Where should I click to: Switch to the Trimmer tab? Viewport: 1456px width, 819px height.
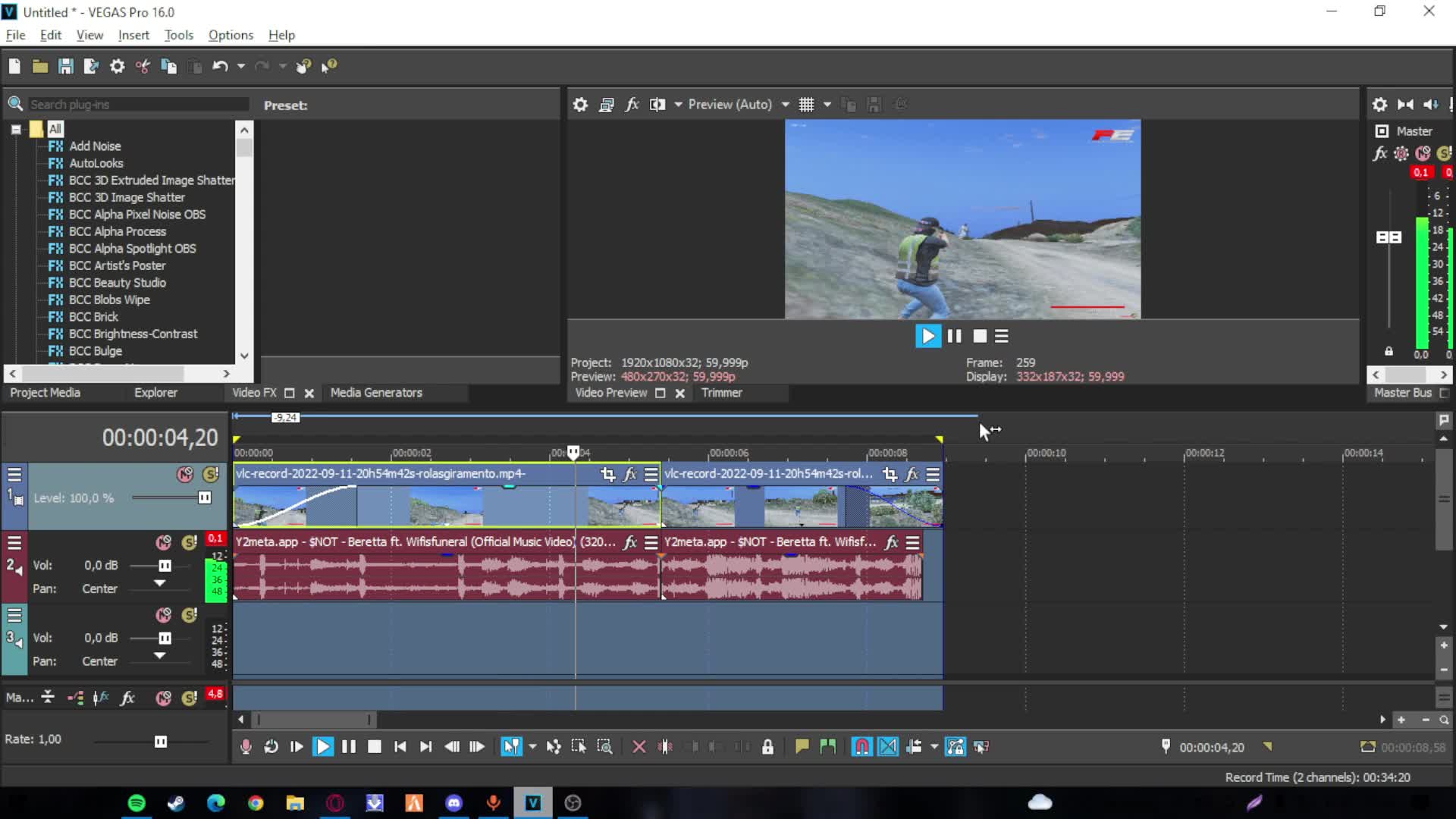tap(721, 393)
